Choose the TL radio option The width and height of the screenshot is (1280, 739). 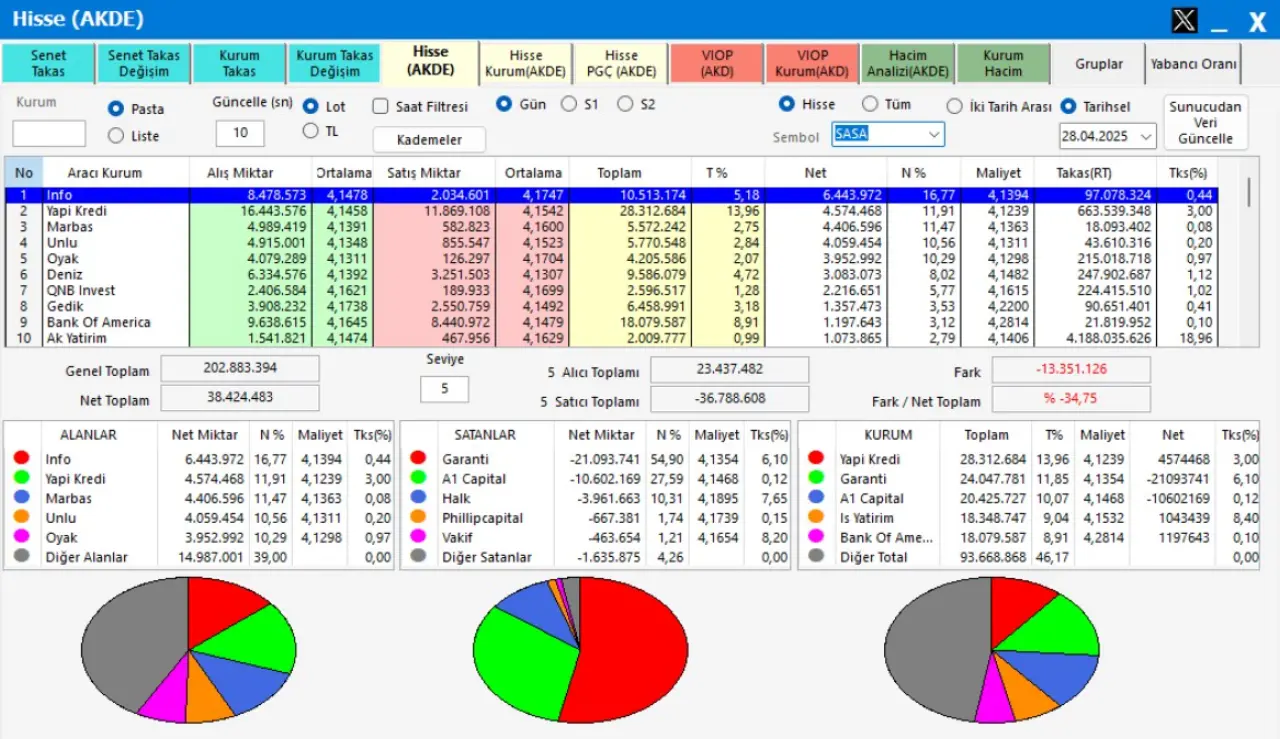pos(310,131)
